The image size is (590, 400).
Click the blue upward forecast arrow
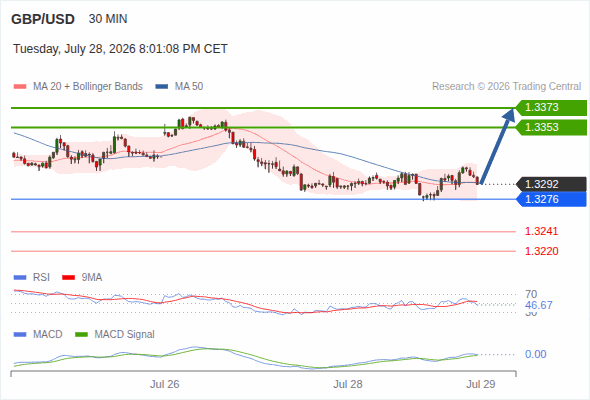coord(497,146)
